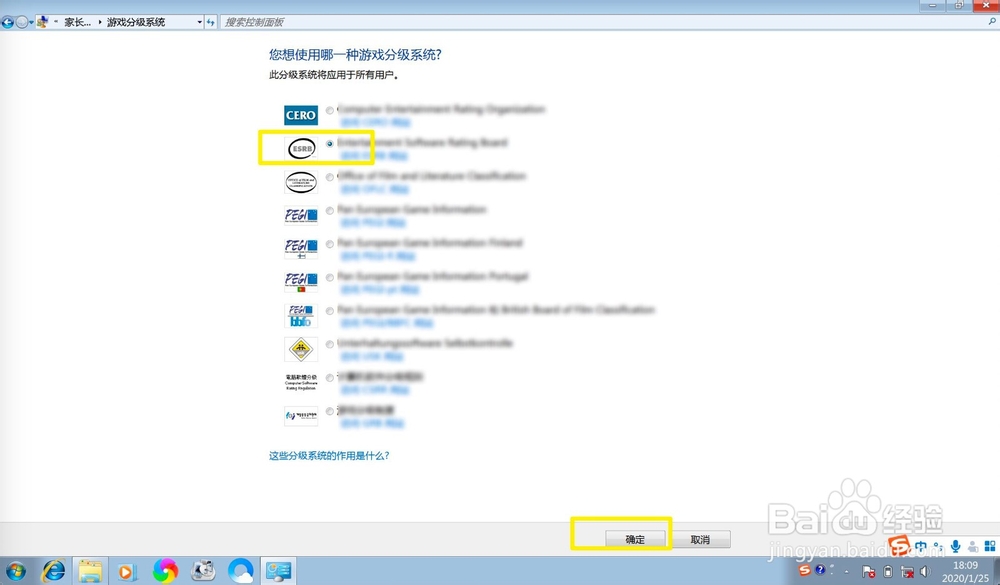Click the last rating logo in the list
1000x585 pixels.
click(x=301, y=416)
